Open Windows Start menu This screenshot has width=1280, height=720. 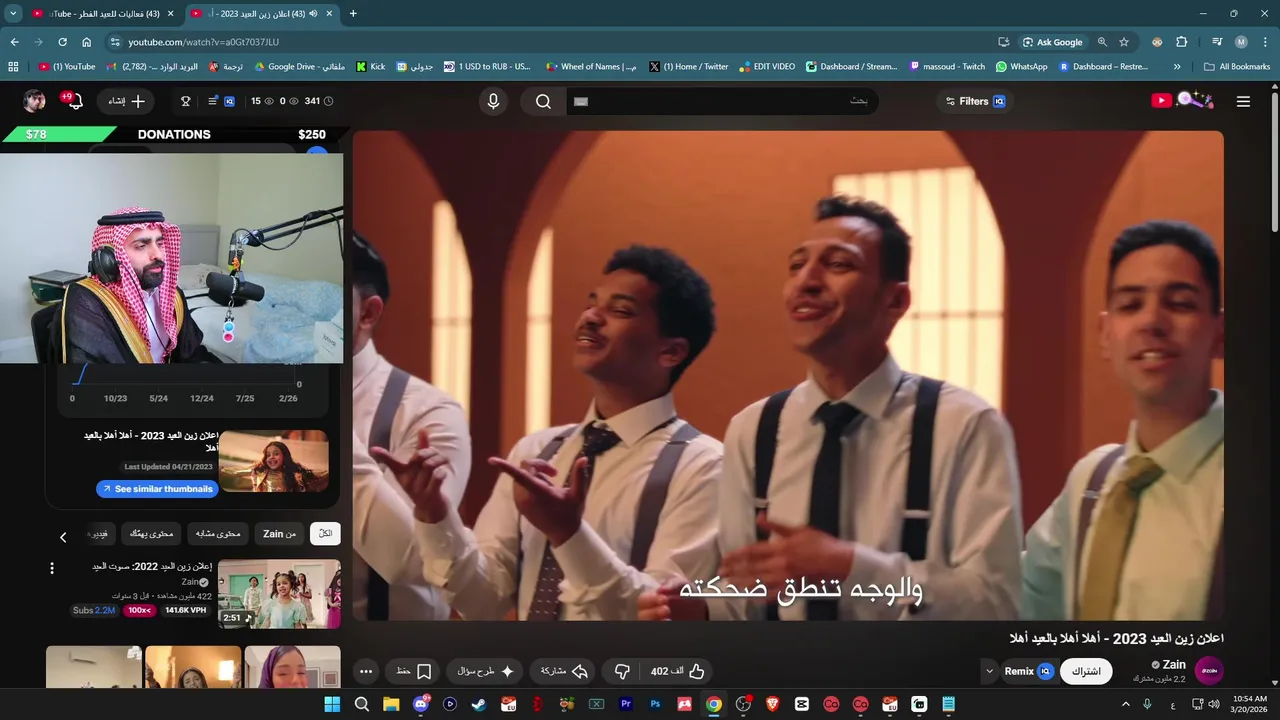point(332,704)
